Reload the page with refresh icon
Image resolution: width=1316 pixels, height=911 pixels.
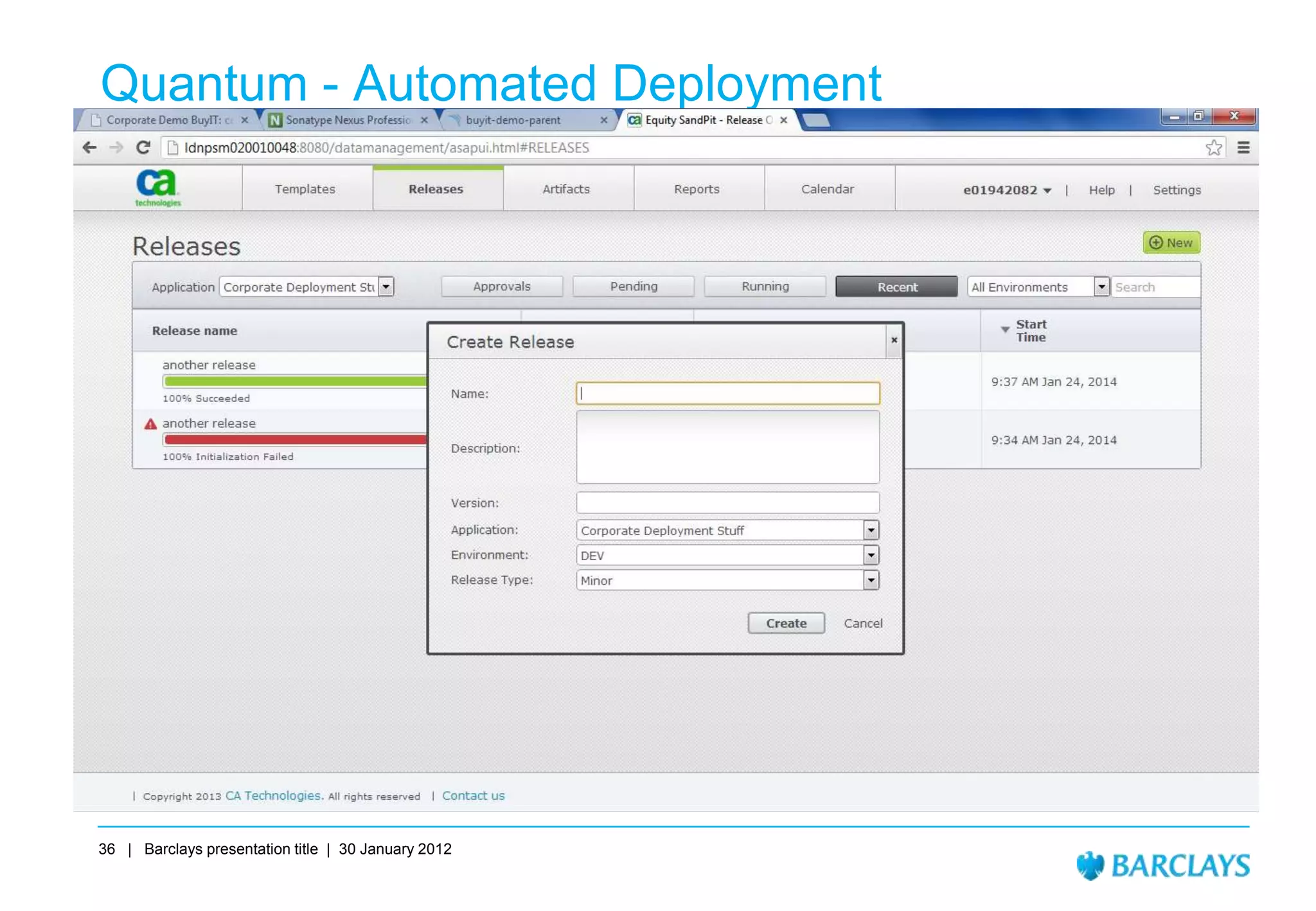point(143,148)
